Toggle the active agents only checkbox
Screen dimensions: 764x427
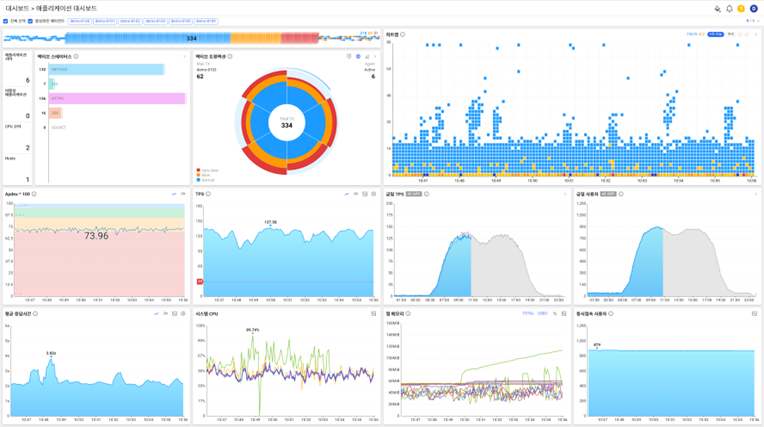30,21
